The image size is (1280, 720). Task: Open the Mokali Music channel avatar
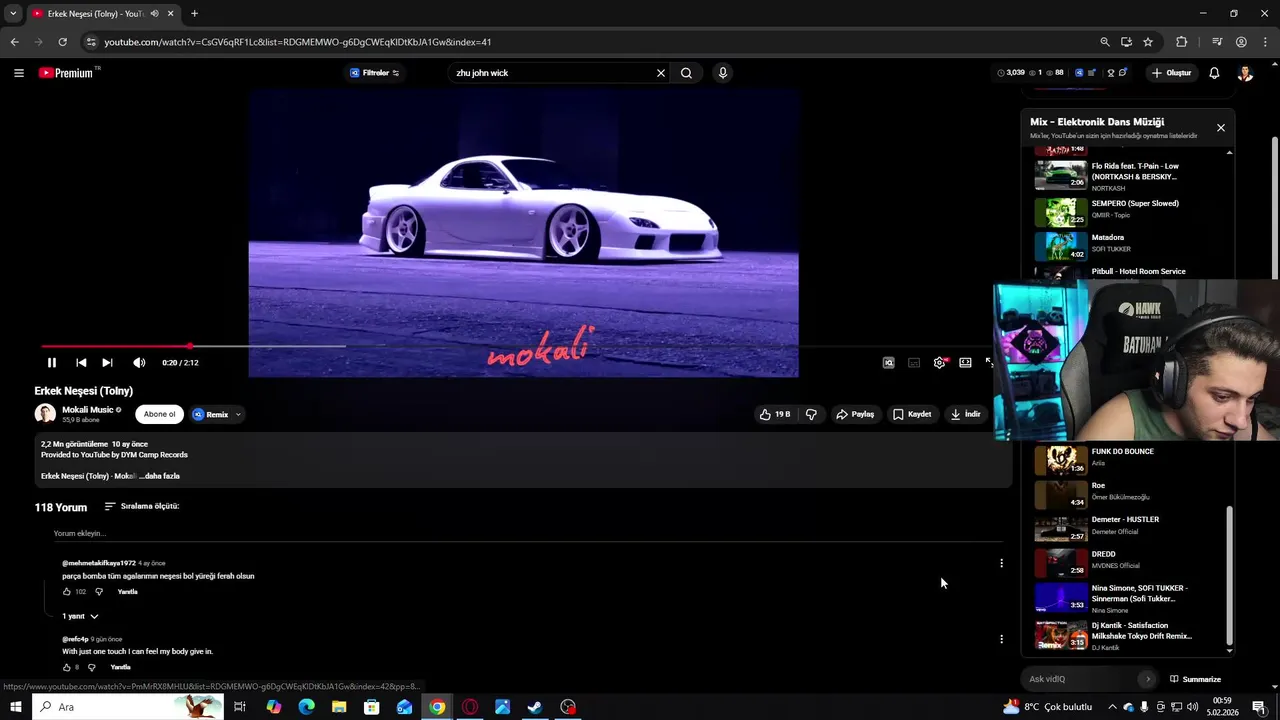point(45,414)
